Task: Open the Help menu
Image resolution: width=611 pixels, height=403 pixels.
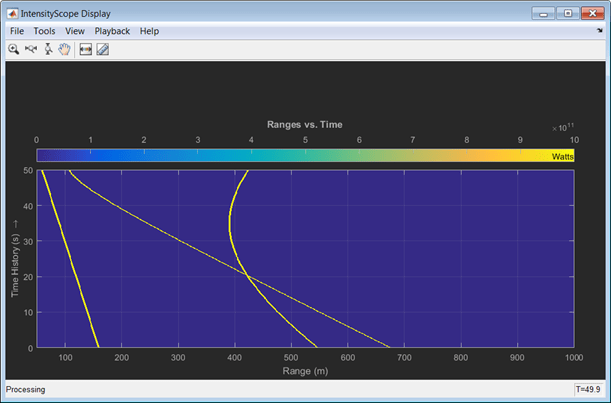Action: (x=149, y=31)
